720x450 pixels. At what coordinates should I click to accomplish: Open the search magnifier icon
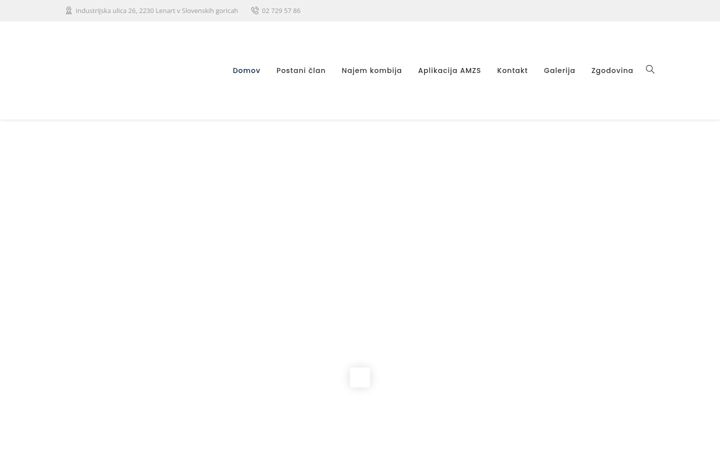point(650,69)
